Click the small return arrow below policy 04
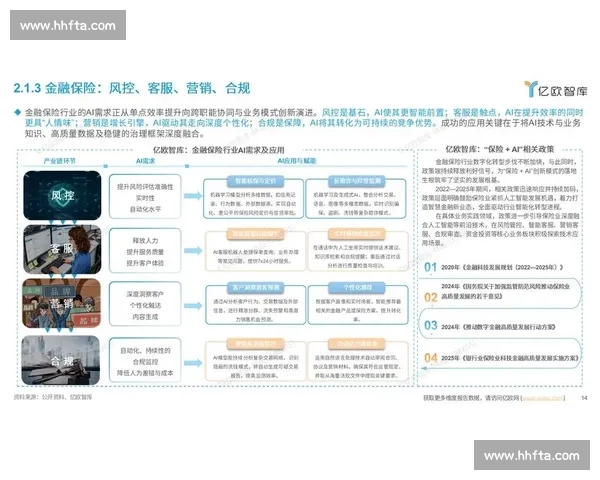This screenshot has height=480, width=600. pyautogui.click(x=424, y=368)
